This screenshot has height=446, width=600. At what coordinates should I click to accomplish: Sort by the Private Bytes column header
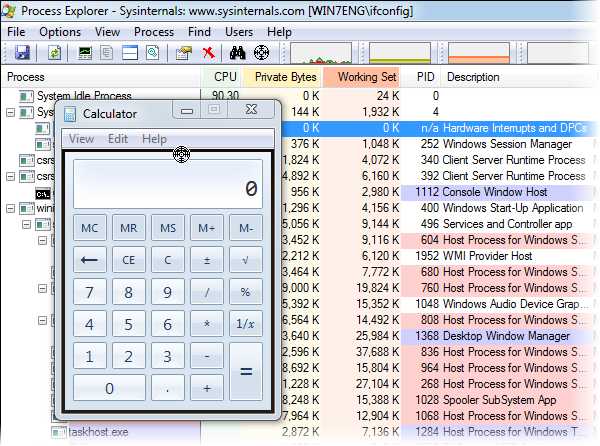point(281,77)
